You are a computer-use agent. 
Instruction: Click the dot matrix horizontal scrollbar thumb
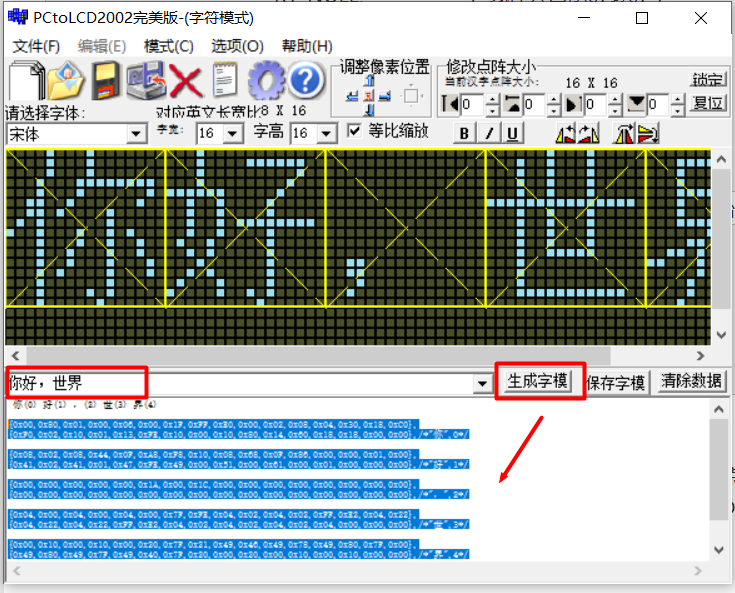[319, 356]
